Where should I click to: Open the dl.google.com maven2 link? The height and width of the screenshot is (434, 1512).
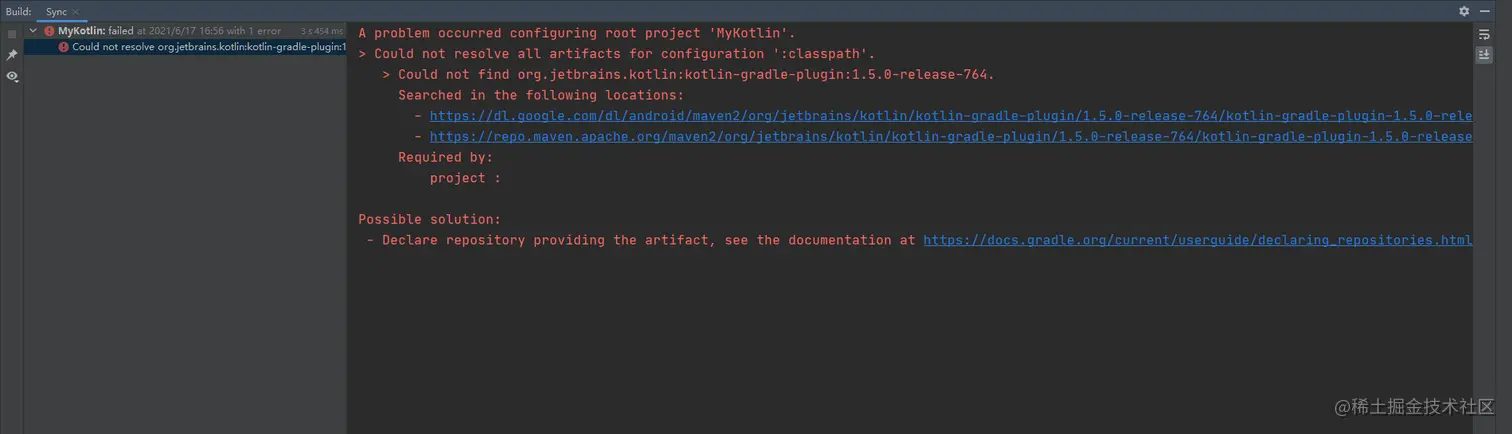point(950,116)
